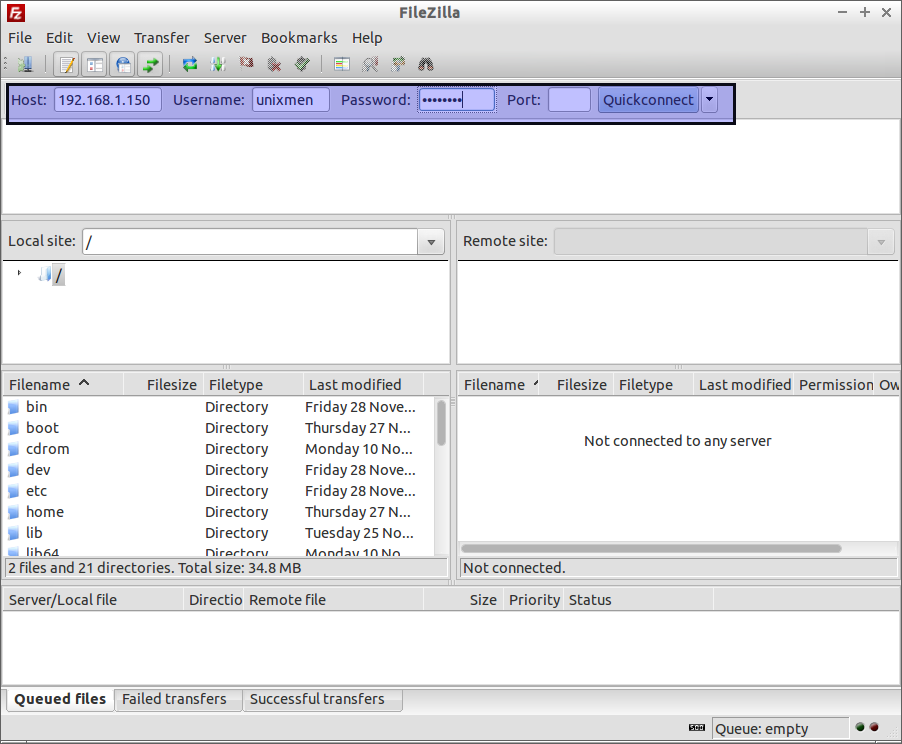Click the Username input field

pyautogui.click(x=291, y=100)
